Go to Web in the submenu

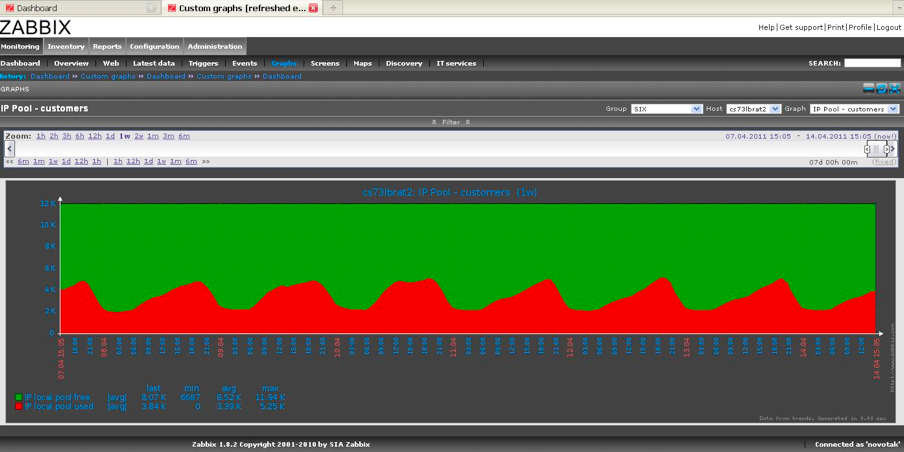[111, 63]
